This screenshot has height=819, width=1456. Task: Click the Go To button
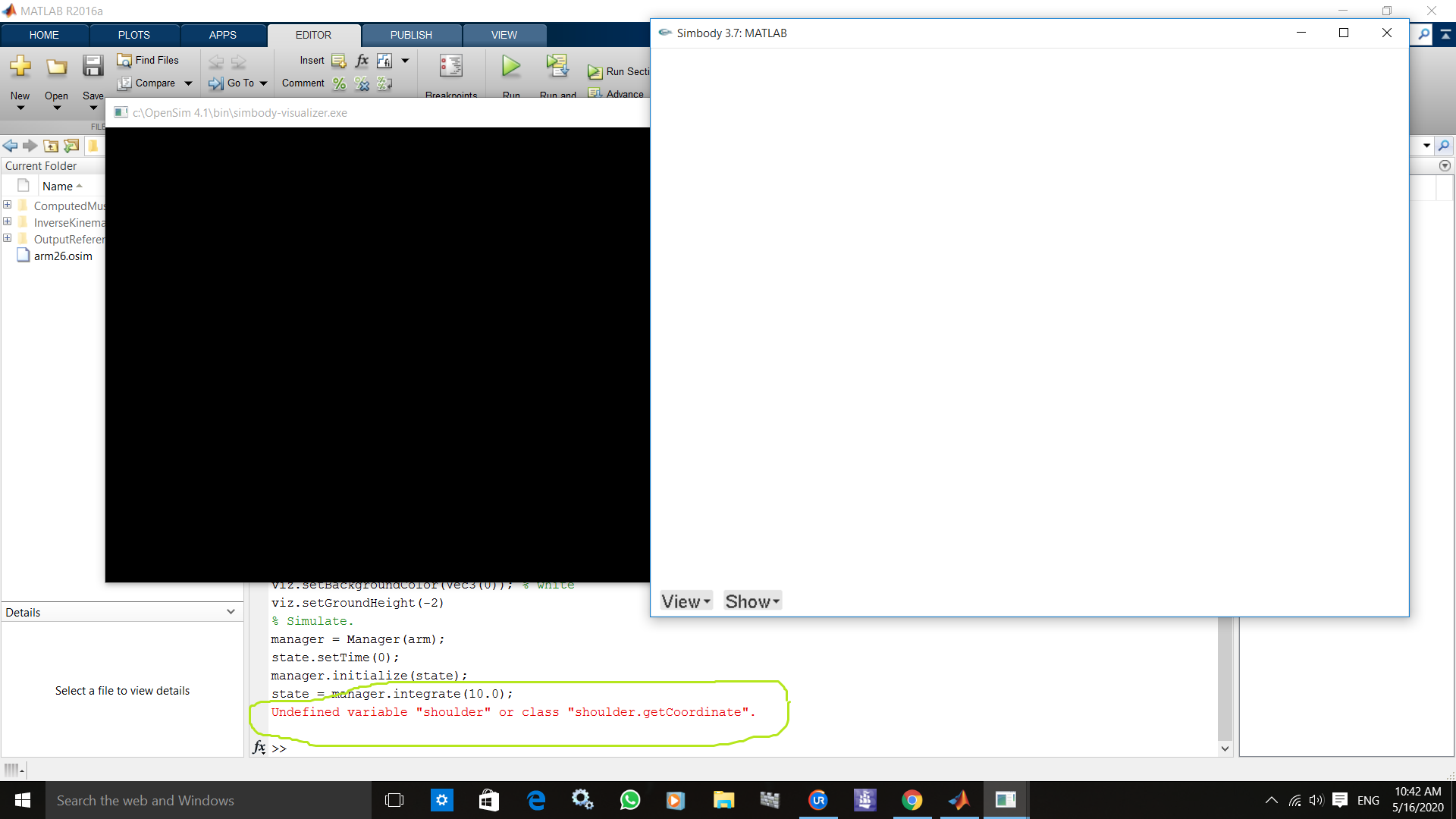pyautogui.click(x=232, y=83)
